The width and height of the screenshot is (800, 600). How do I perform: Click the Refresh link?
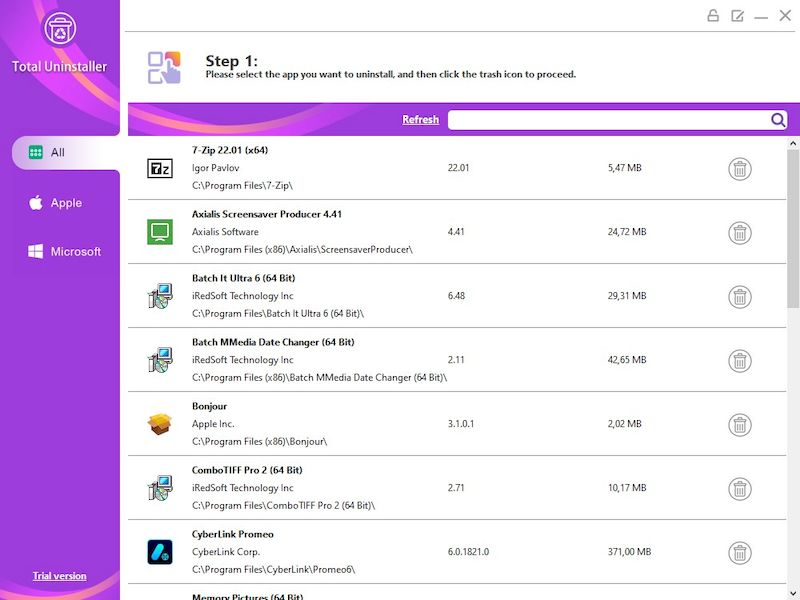click(420, 119)
